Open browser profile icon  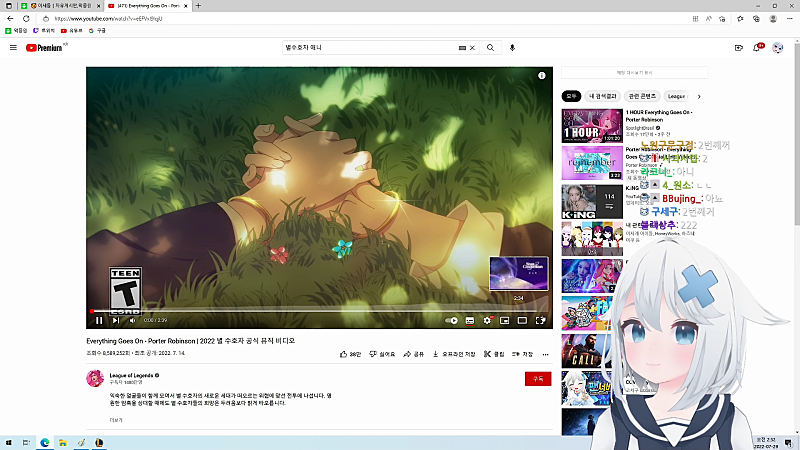tap(773, 18)
